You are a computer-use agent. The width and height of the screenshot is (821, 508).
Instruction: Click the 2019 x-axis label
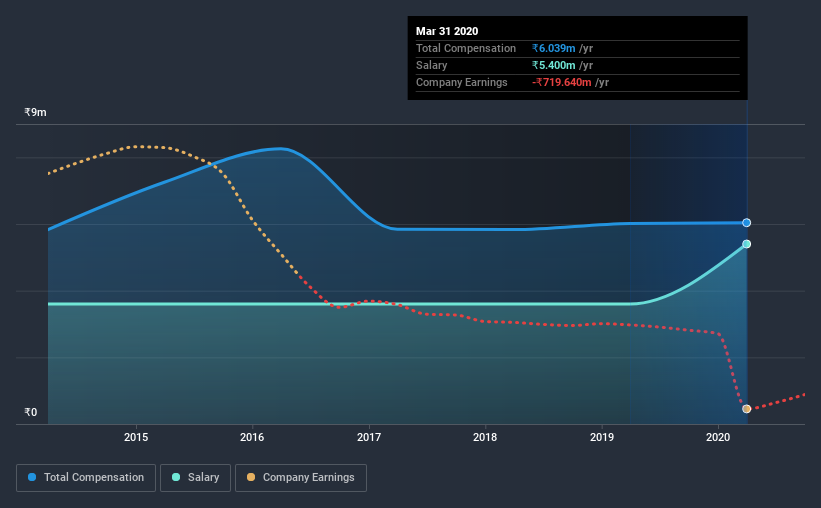(x=602, y=437)
